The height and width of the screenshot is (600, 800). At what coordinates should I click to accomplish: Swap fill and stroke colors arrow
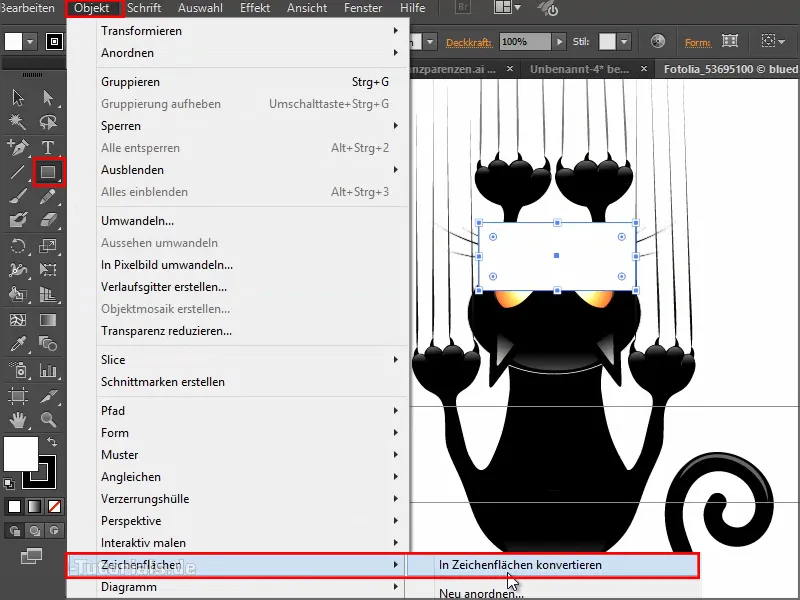point(52,442)
